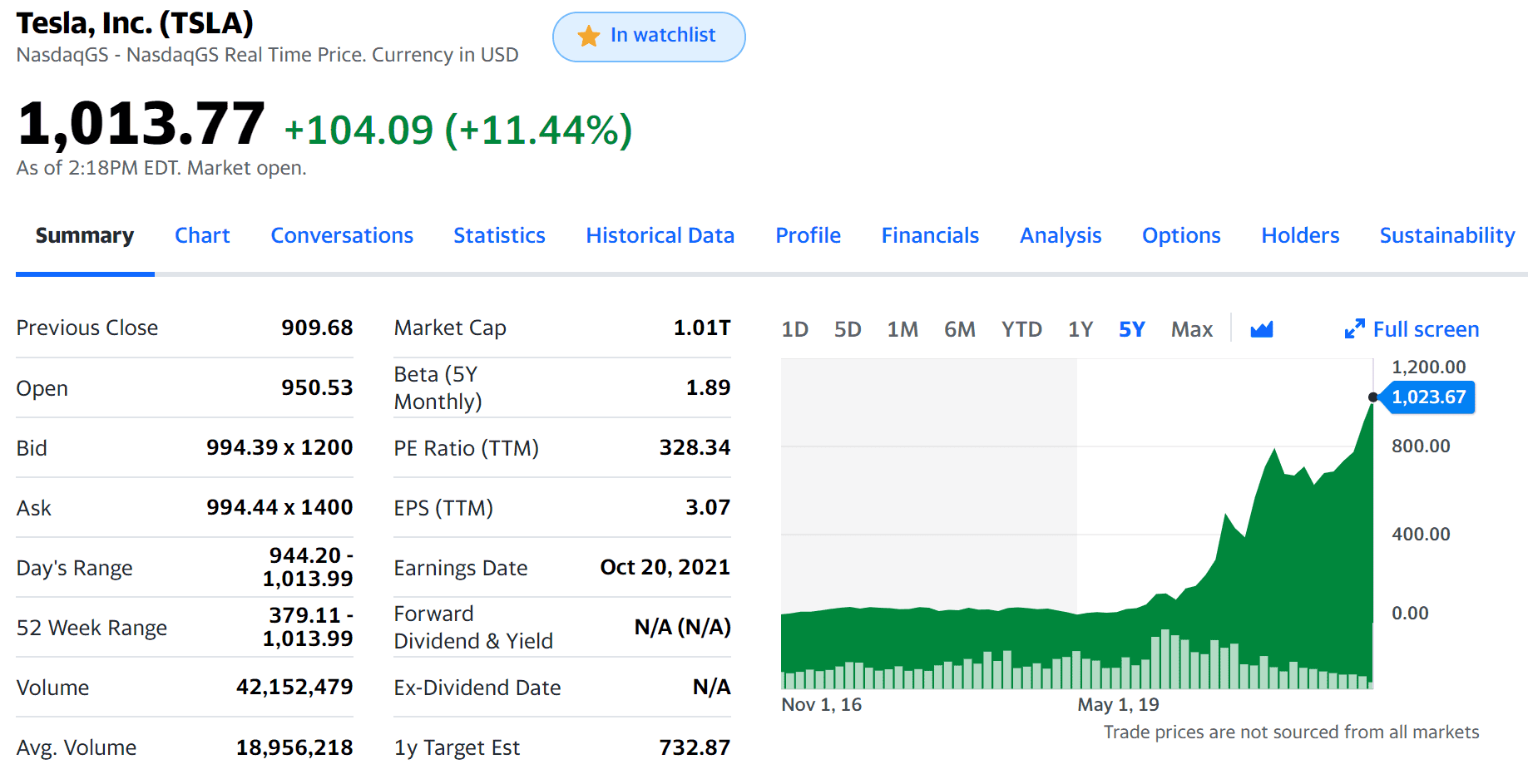This screenshot has width=1528, height=784.
Task: Switch to the Analysis tab
Action: point(1060,235)
